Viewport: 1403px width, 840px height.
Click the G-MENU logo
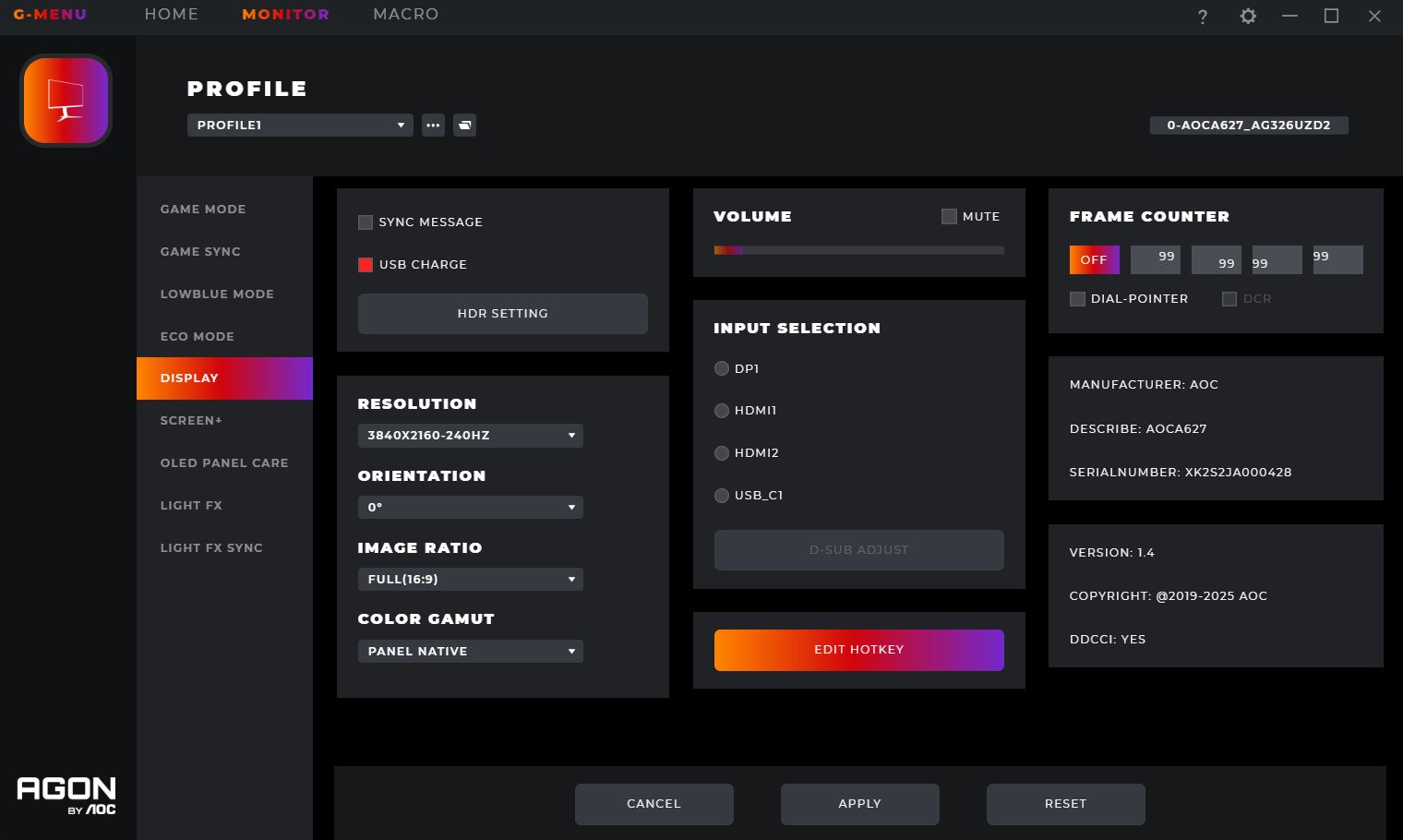[50, 14]
